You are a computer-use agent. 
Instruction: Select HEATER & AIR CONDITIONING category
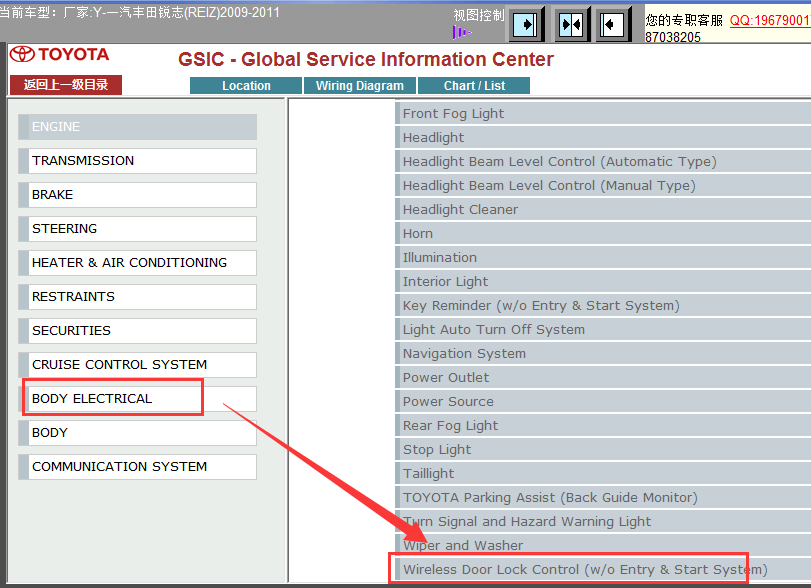point(138,263)
